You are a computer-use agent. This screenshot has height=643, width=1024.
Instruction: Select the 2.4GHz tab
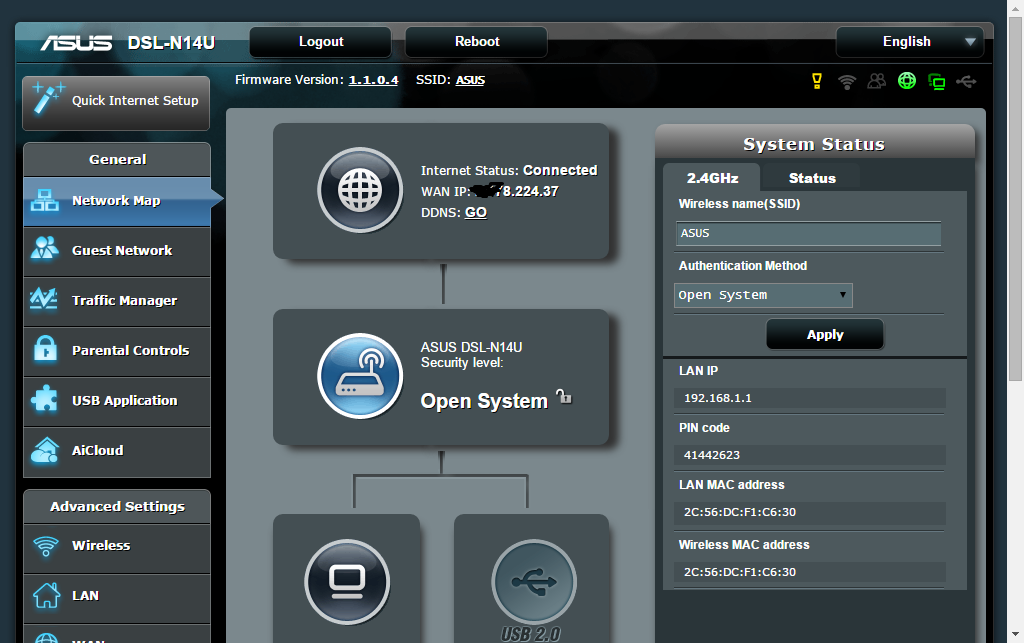point(712,178)
